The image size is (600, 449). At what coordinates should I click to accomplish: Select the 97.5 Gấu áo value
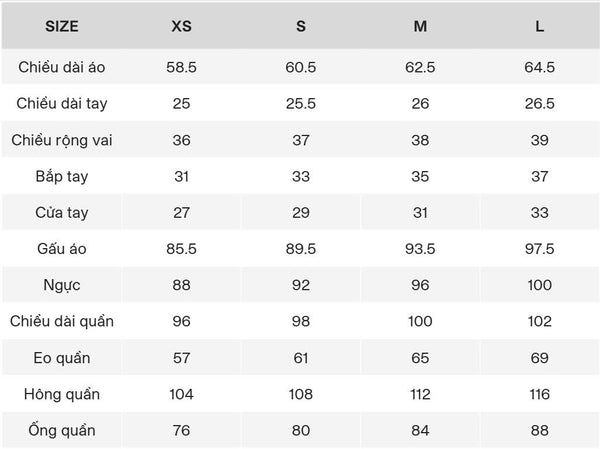click(x=540, y=249)
